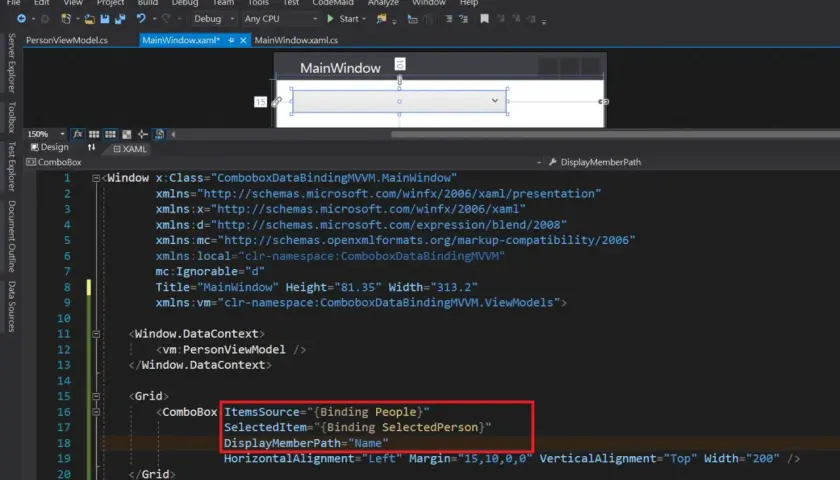Switch to the Design pane tab
This screenshot has width=840, height=480.
(49, 147)
